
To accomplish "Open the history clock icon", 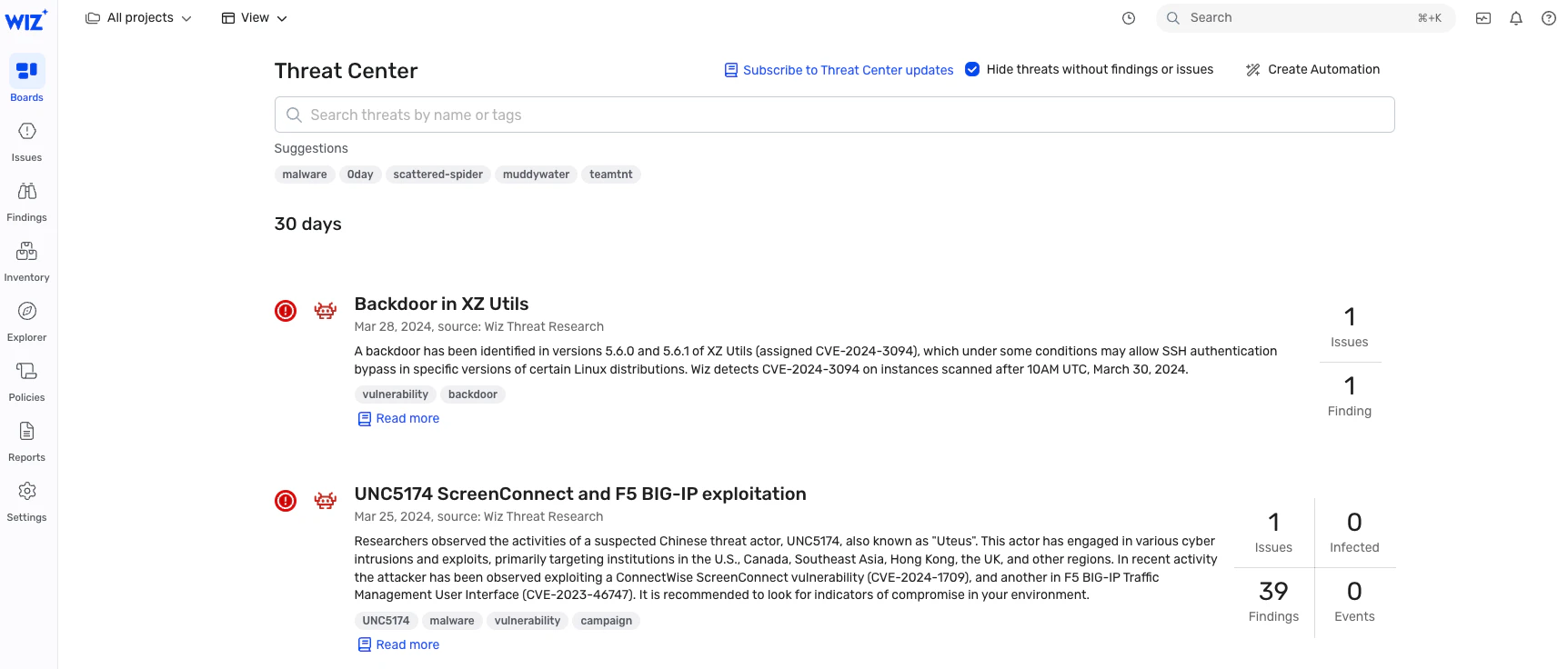I will point(1128,18).
